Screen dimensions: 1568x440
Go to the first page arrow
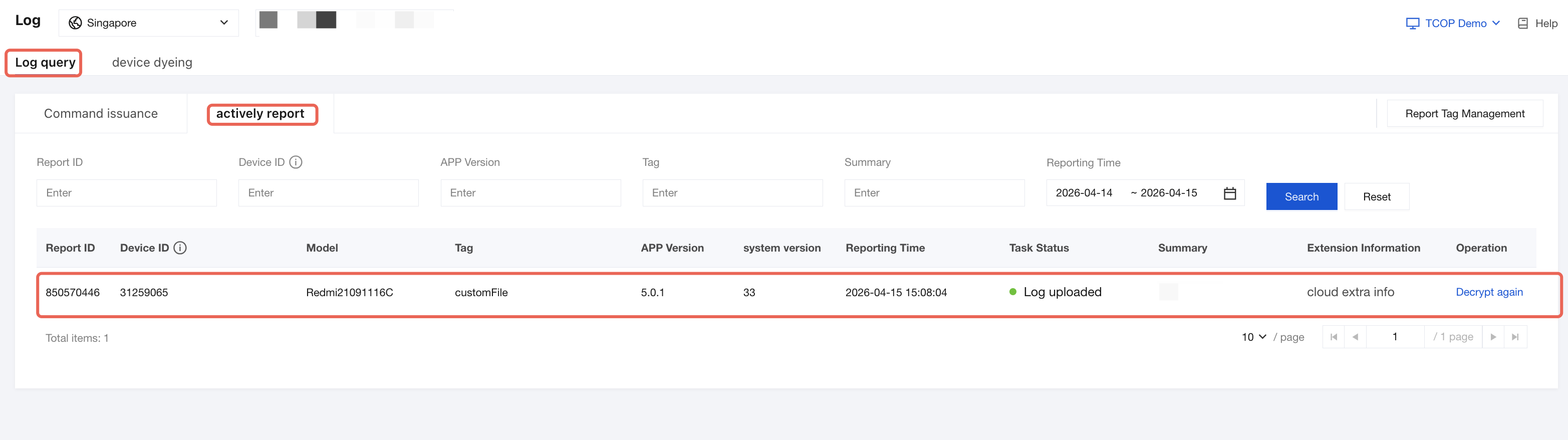[x=1334, y=337]
